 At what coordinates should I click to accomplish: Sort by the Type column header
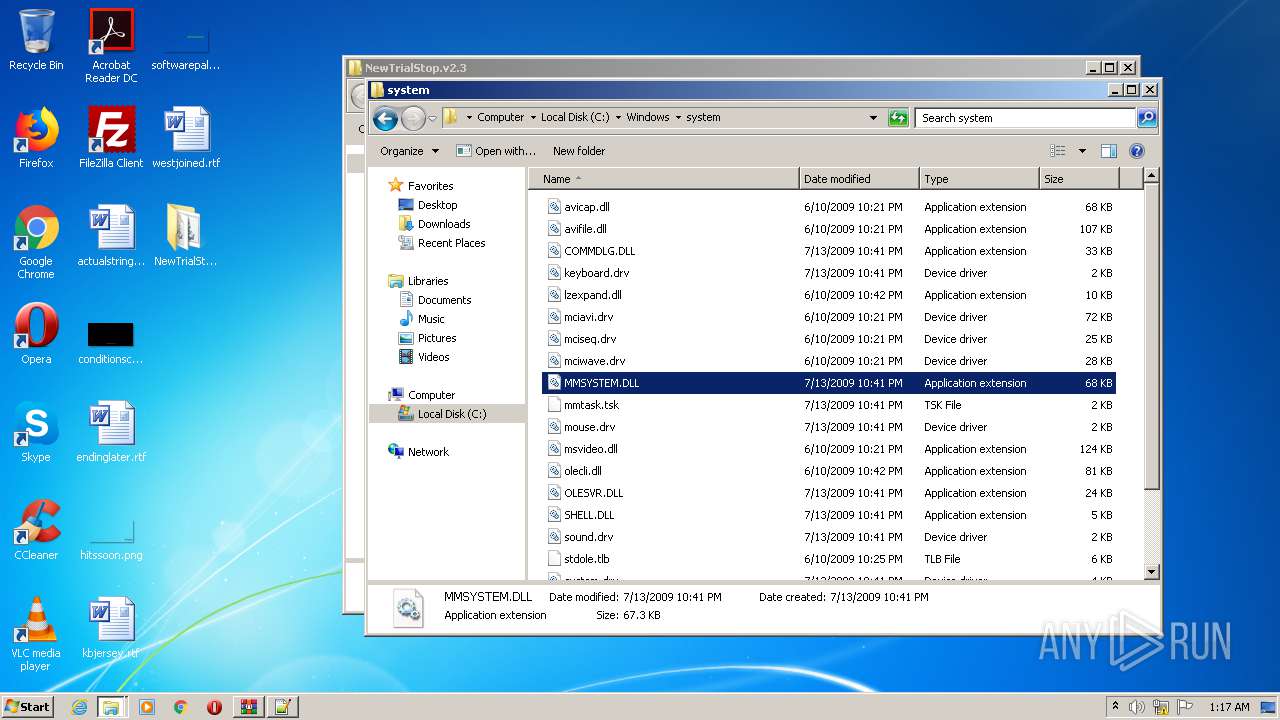[x=979, y=179]
